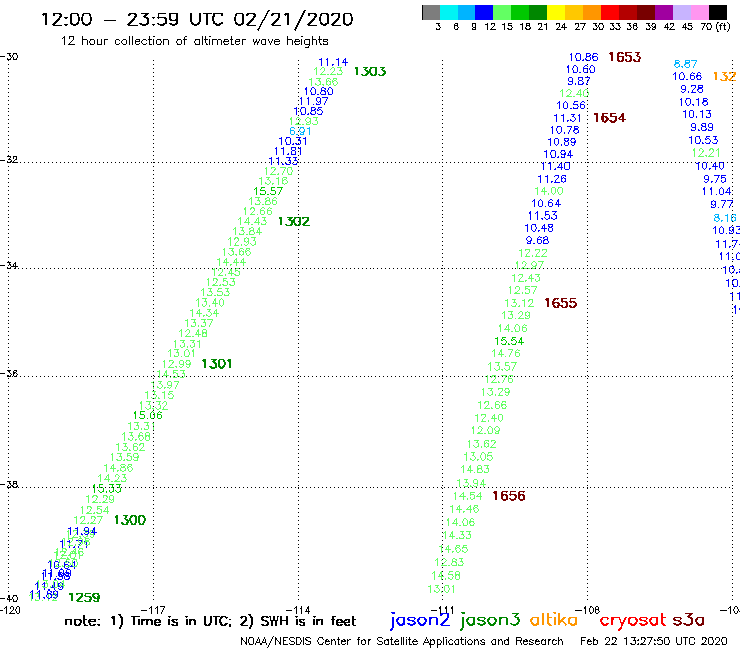Click the dark green value 15.33
The width and height of the screenshot is (740, 650).
click(107, 489)
